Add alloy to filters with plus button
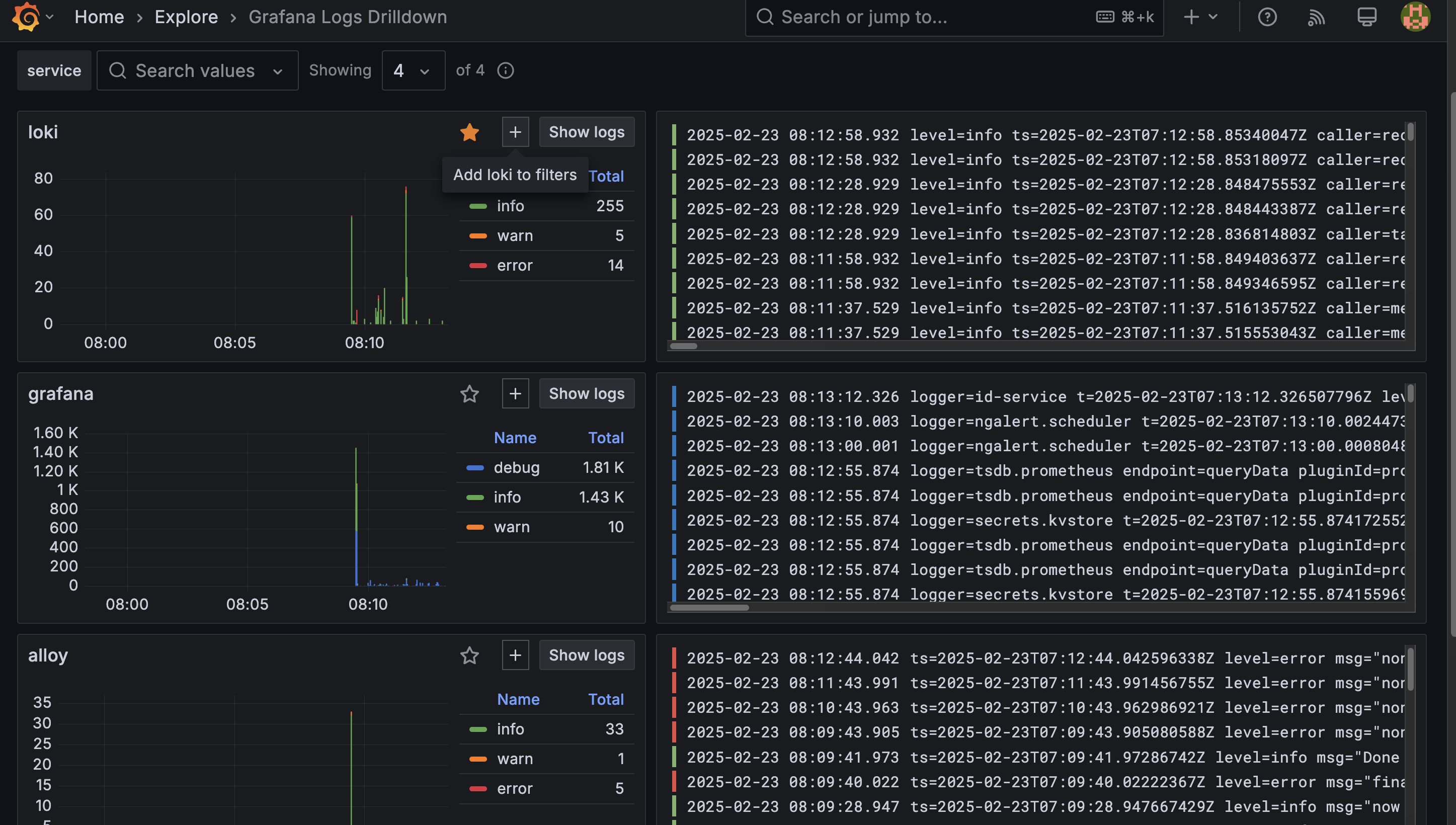1456x825 pixels. [x=515, y=654]
